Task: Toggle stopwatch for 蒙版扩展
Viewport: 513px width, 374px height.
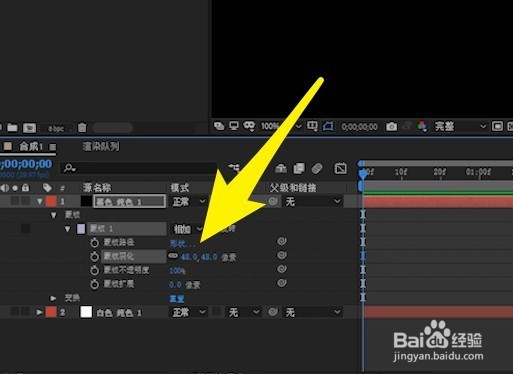Action: pos(94,284)
